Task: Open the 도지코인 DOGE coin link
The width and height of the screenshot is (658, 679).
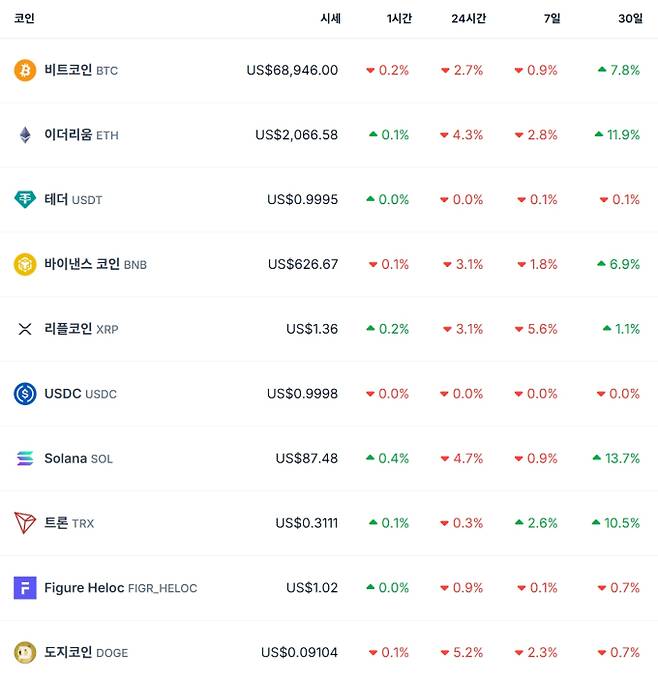Action: tap(85, 653)
